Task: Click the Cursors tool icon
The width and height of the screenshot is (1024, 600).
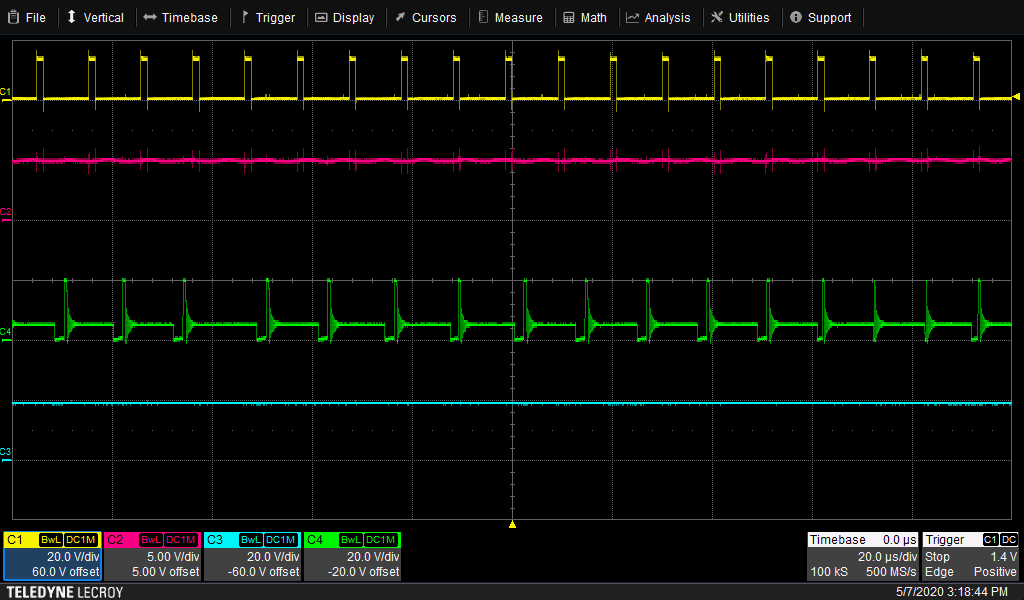Action: coord(400,17)
